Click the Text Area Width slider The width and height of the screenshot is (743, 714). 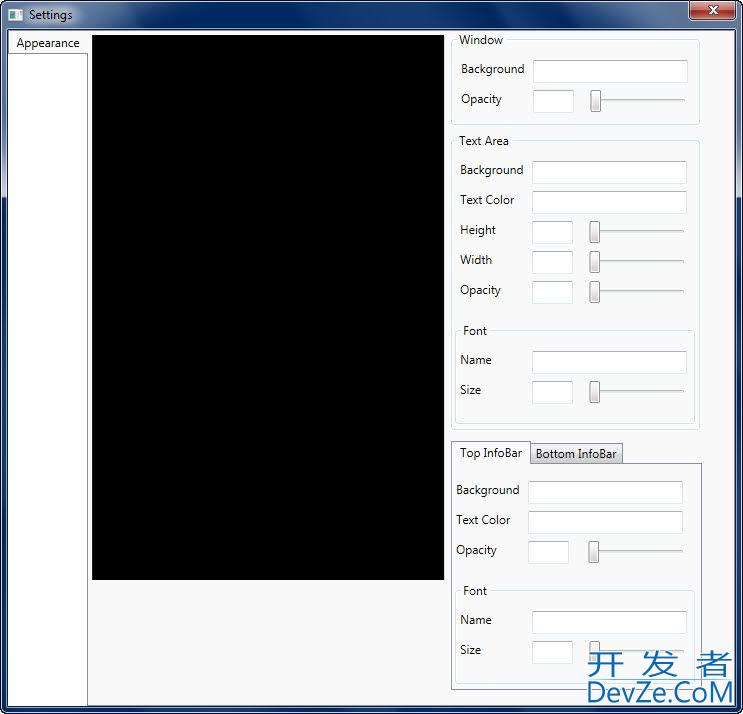(636, 262)
